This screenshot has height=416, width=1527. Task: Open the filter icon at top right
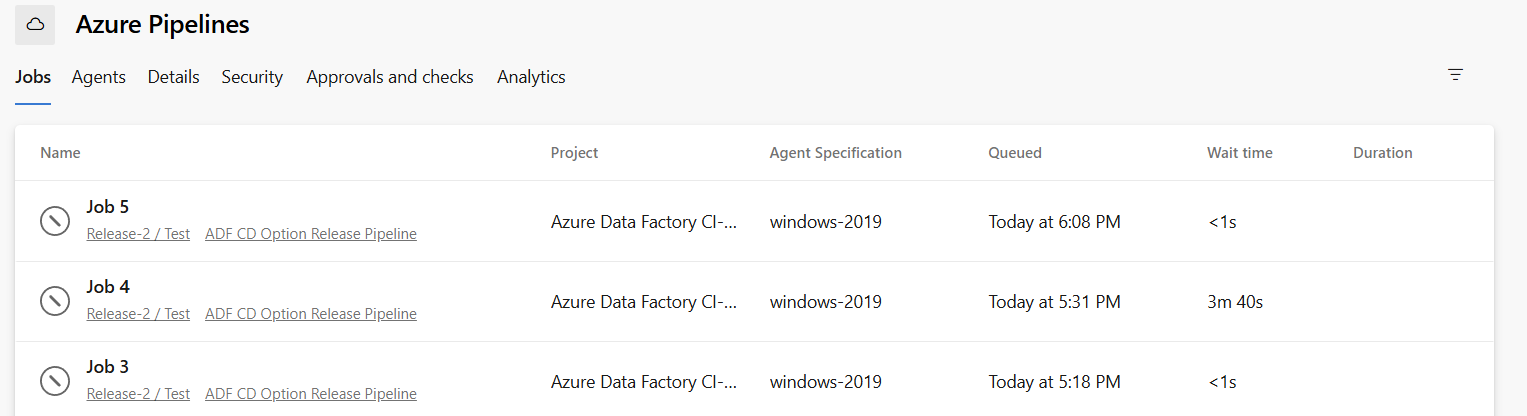(x=1455, y=75)
